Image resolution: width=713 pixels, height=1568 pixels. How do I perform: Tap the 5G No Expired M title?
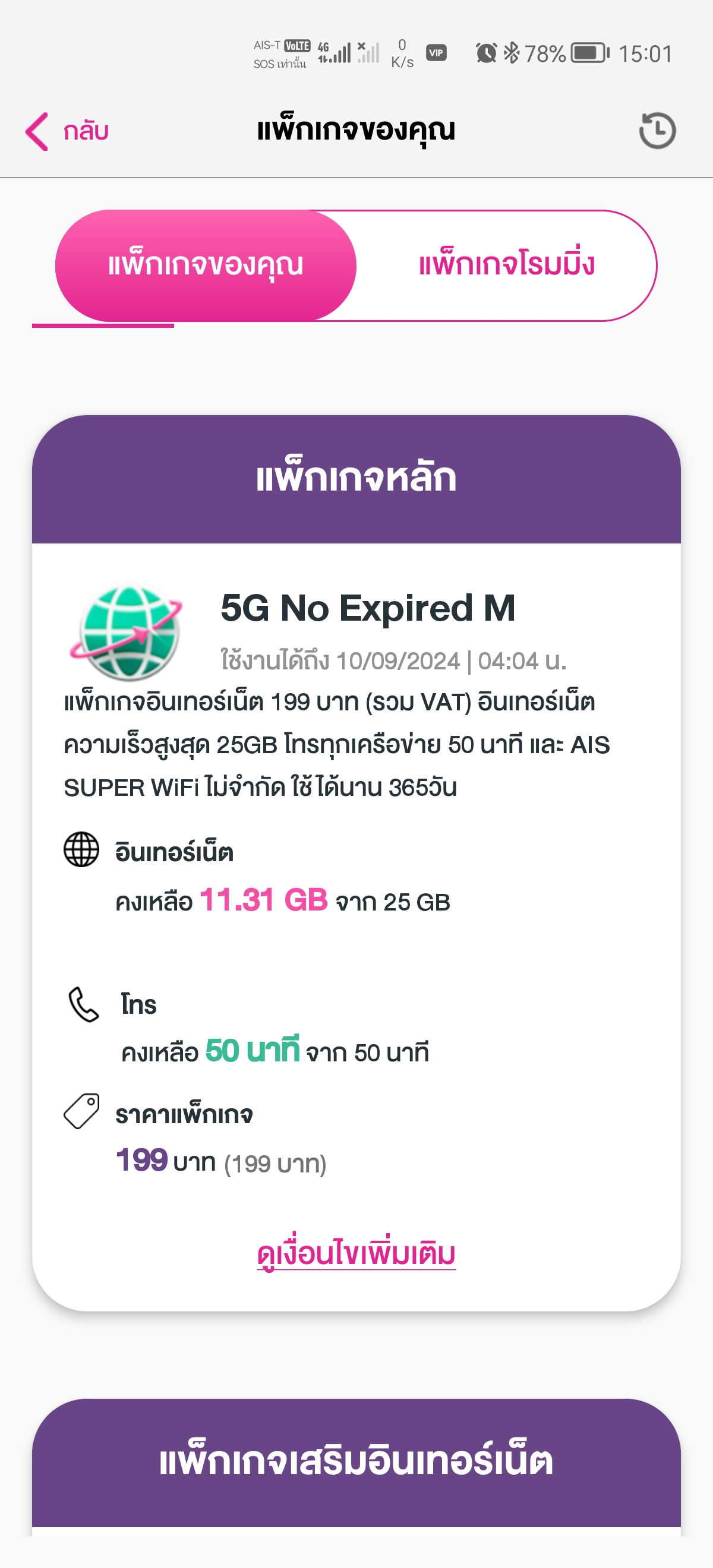pyautogui.click(x=368, y=608)
